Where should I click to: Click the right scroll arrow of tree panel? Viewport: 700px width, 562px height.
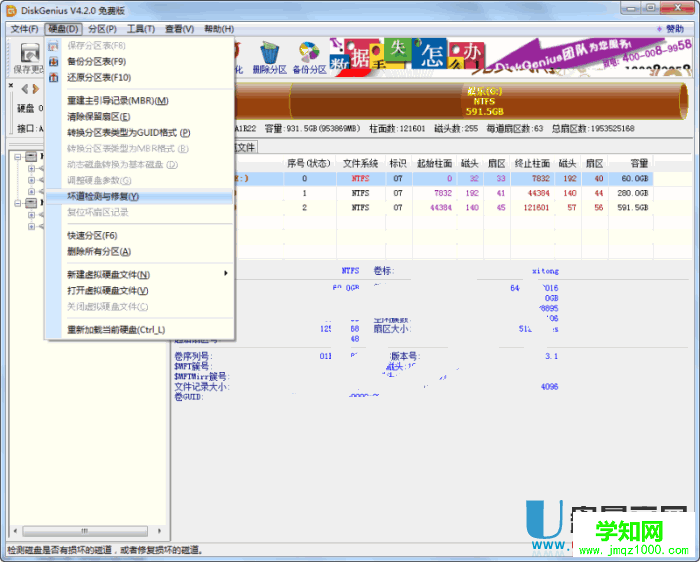click(159, 531)
